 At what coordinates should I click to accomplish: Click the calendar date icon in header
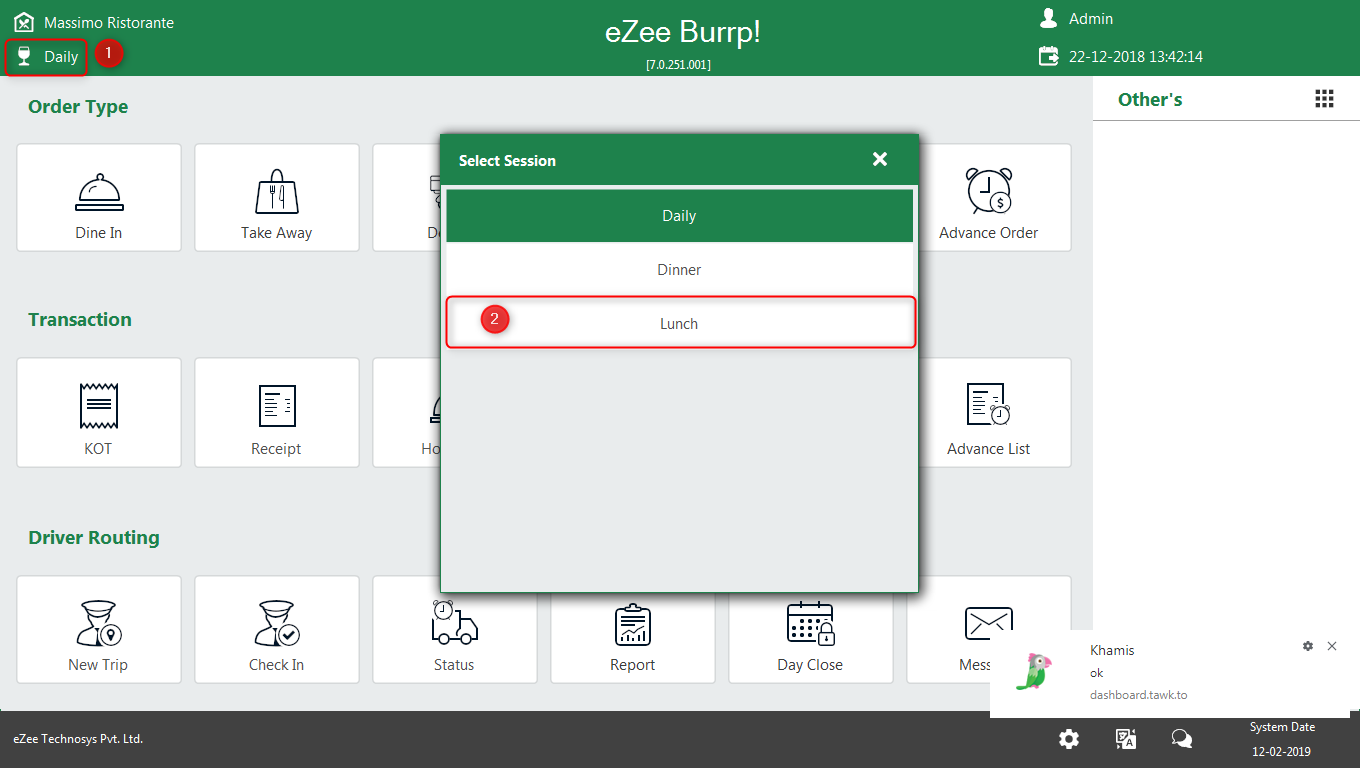pos(1048,56)
